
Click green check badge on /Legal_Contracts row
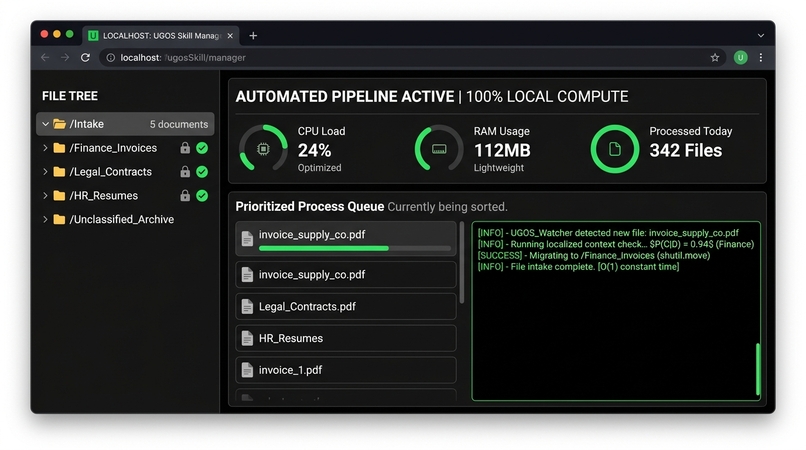tap(202, 172)
